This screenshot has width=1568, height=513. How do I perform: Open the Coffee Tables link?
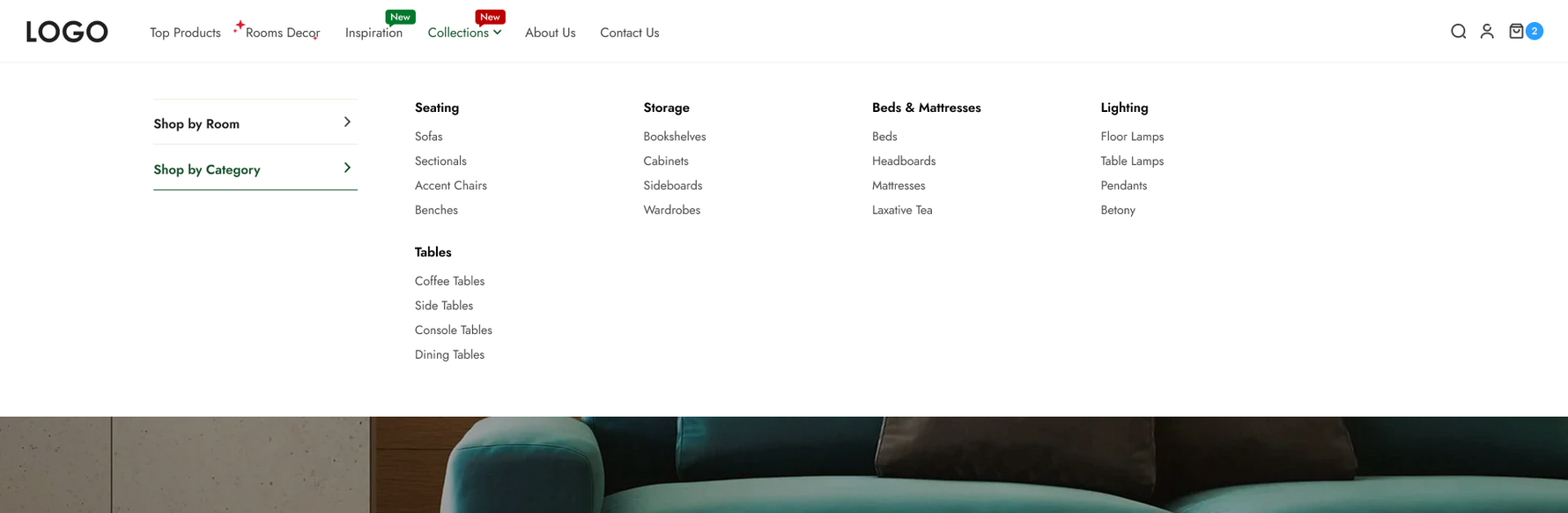pyautogui.click(x=449, y=281)
